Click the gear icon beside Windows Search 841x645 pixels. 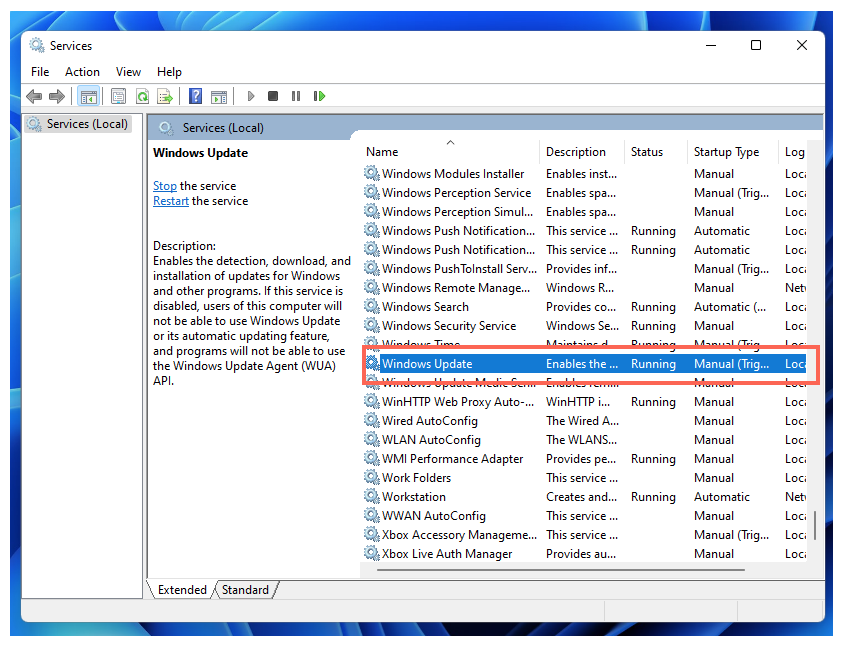click(x=371, y=306)
